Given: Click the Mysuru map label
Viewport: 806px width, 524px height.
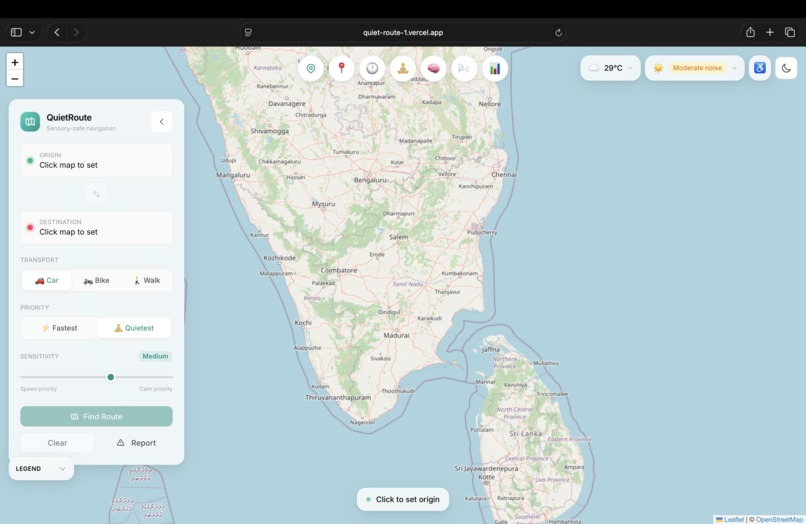Looking at the screenshot, I should [x=323, y=204].
